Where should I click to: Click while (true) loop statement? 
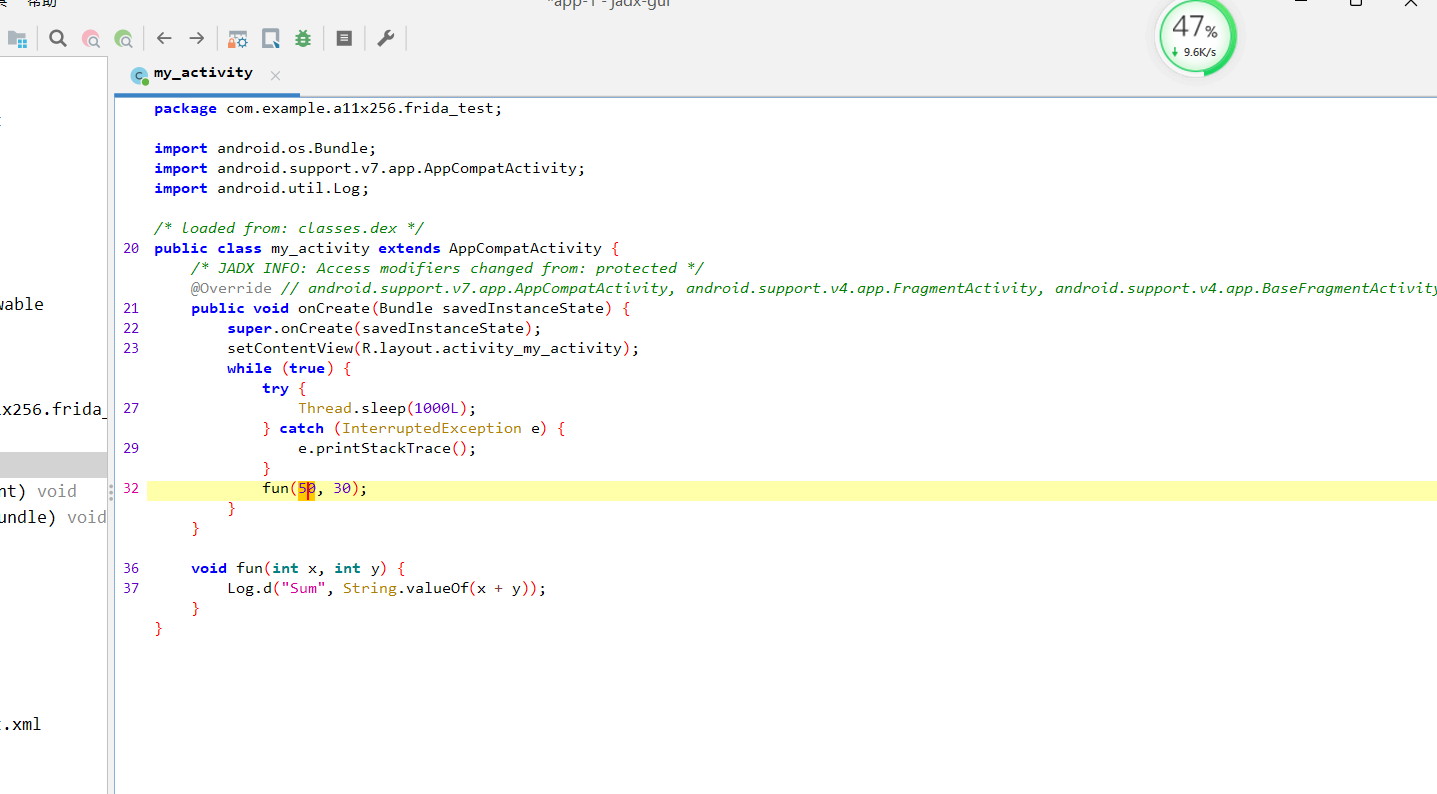point(289,368)
